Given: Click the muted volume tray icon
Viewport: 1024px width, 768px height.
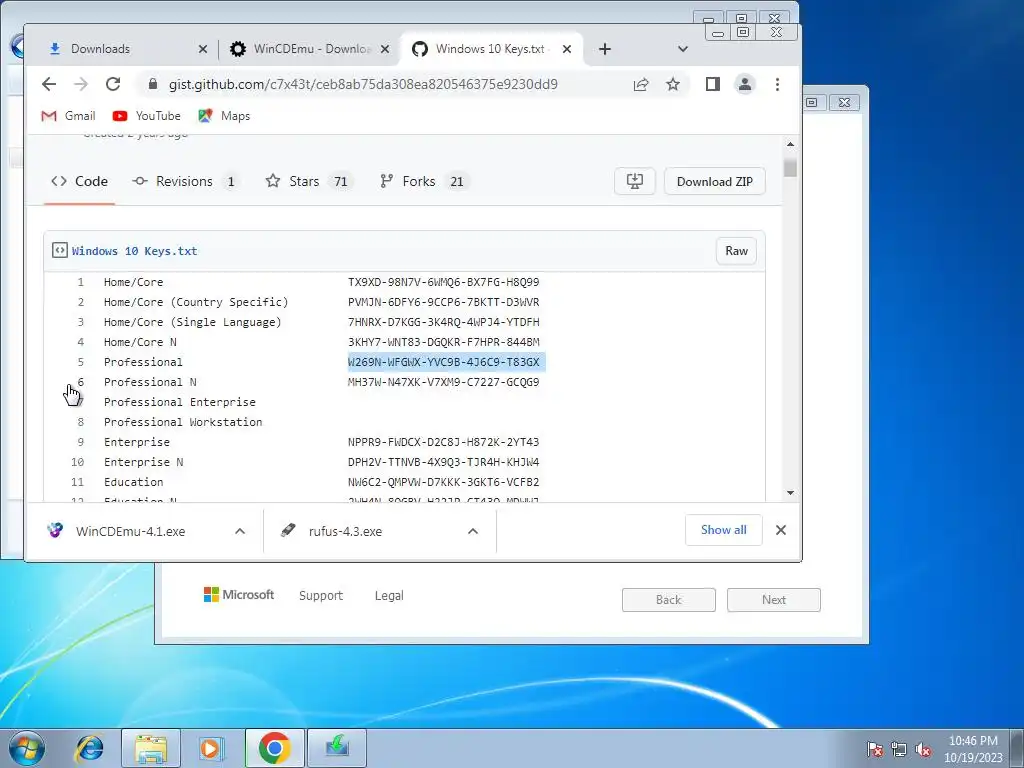Looking at the screenshot, I should tap(923, 749).
